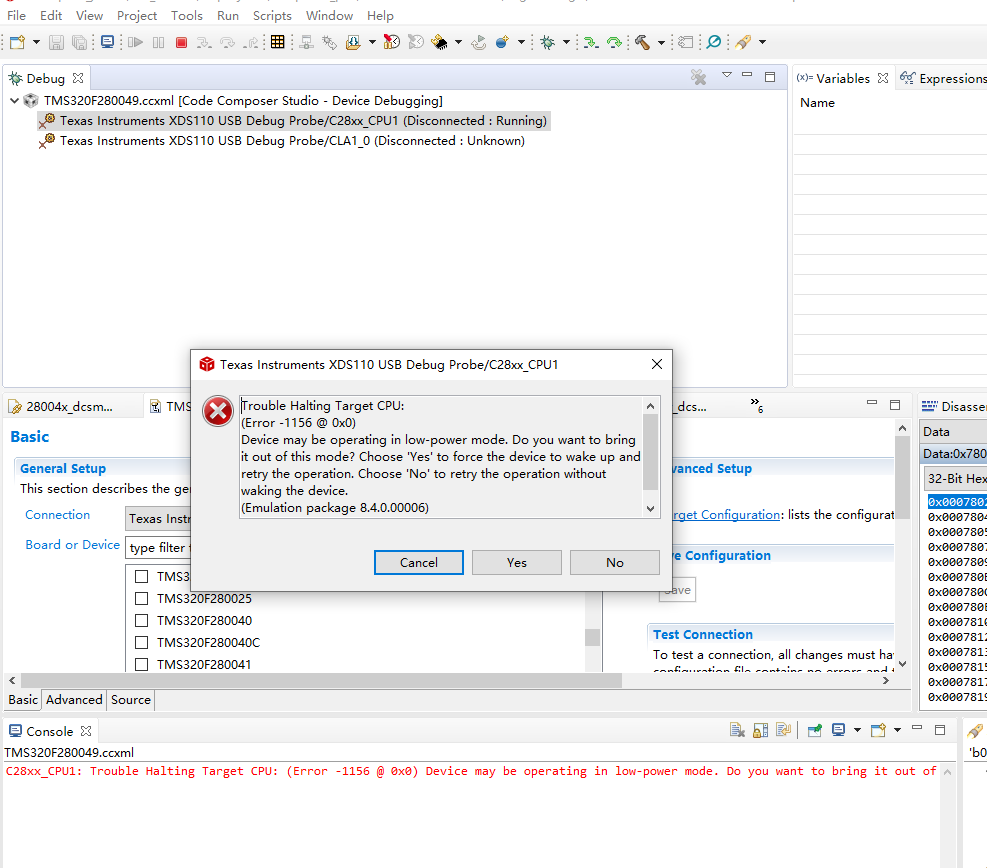Collapse the TMS320F280049.ccxml debug tree node

click(14, 100)
